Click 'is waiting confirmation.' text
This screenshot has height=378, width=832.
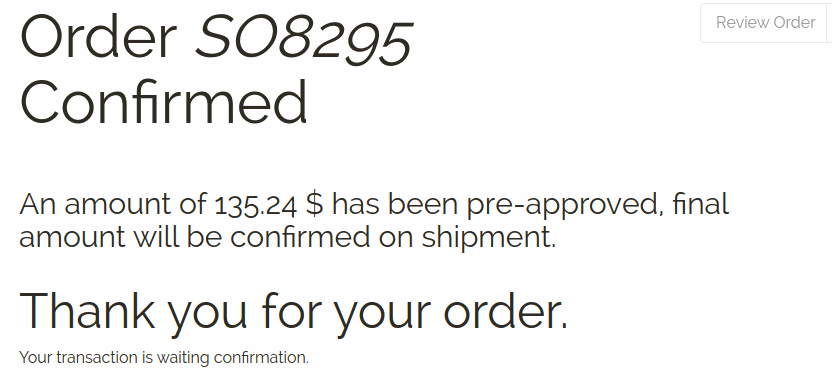[225, 358]
